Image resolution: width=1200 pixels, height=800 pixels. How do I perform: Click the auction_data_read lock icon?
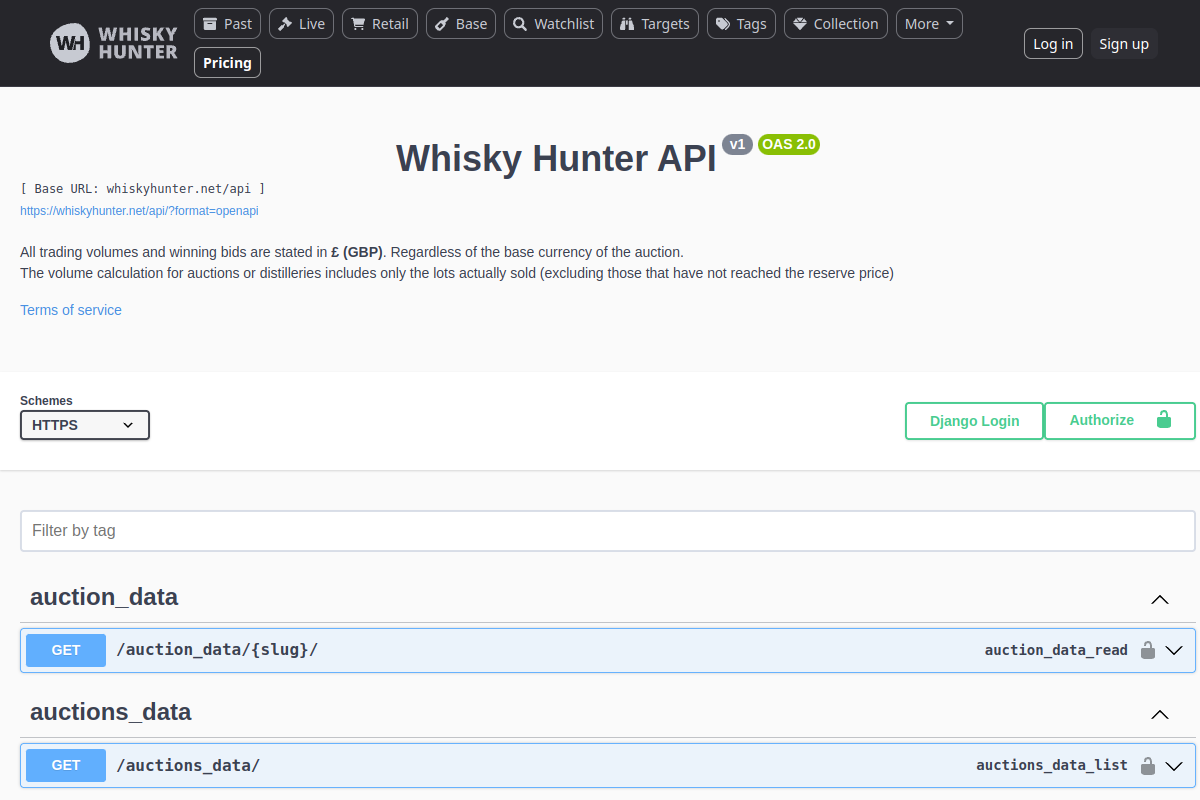(1148, 650)
